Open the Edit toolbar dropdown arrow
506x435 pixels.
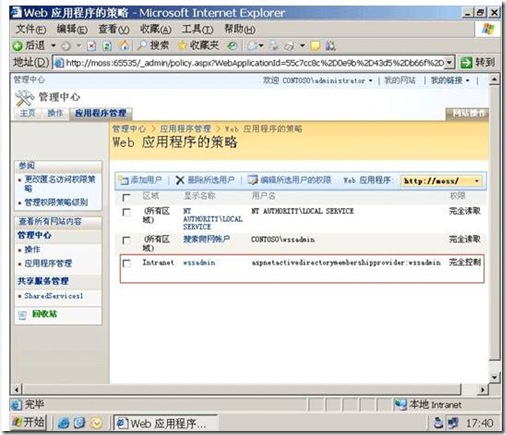(x=302, y=45)
